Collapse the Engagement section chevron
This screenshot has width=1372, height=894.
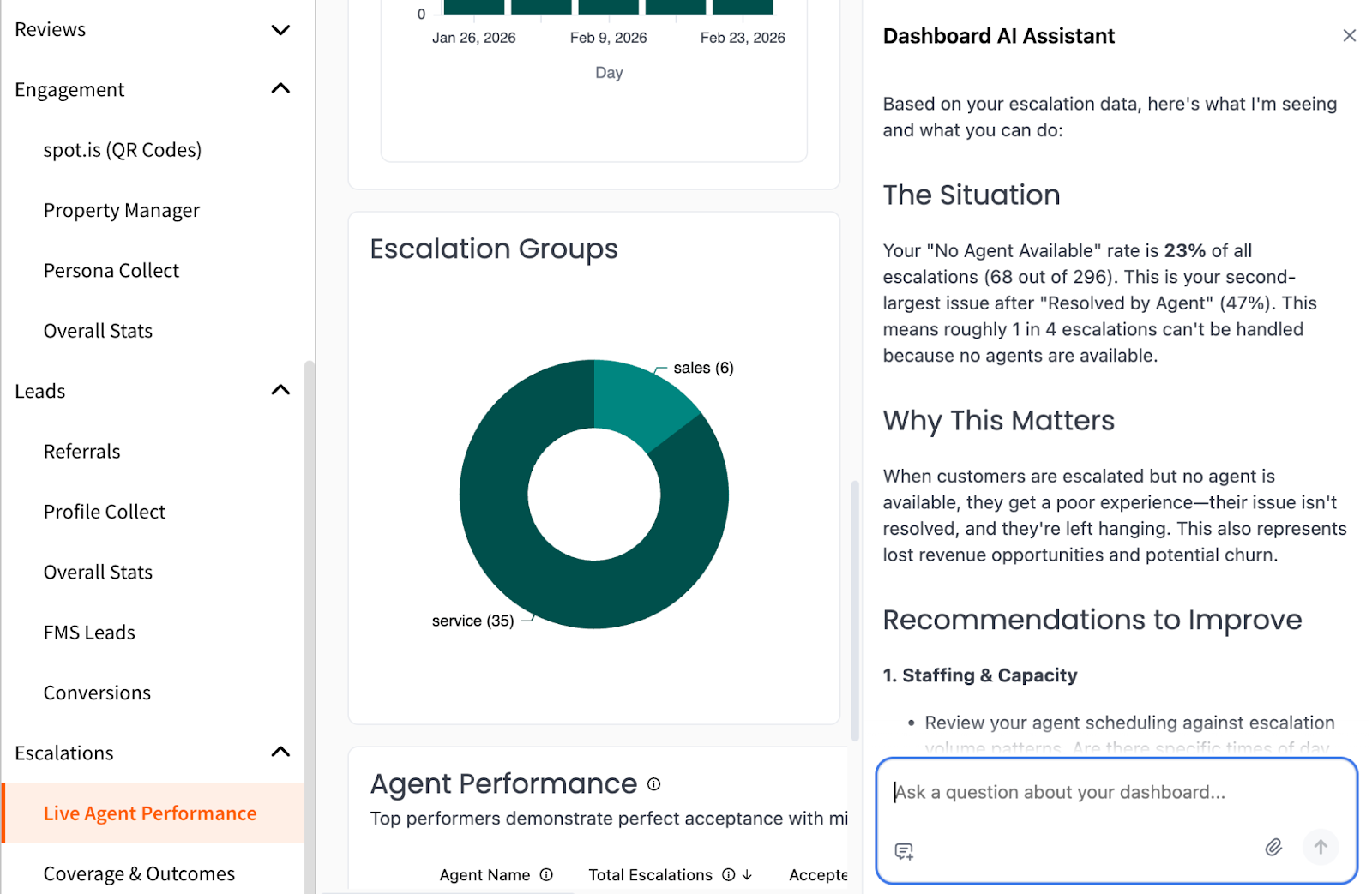point(280,88)
